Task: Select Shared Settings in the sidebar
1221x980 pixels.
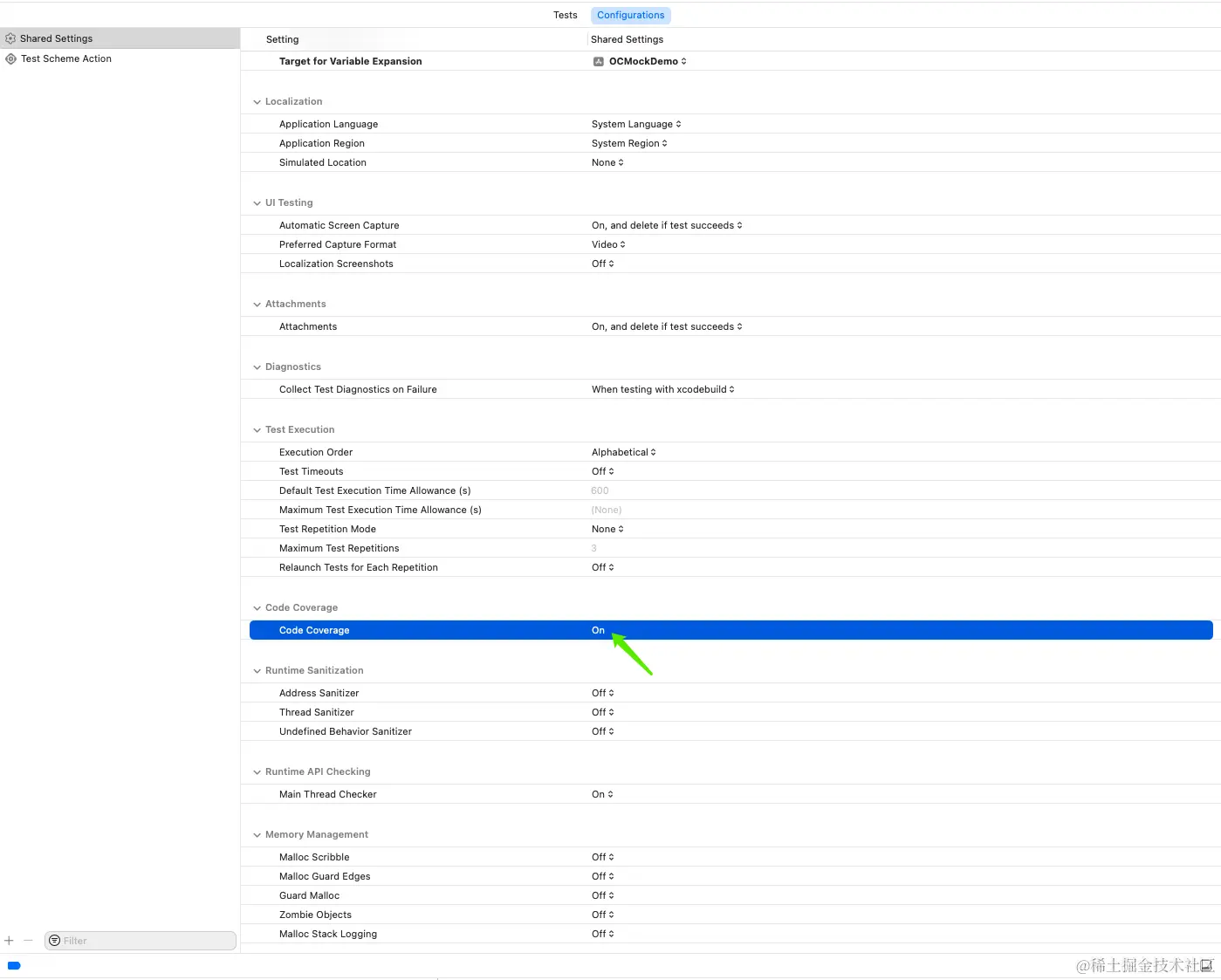Action: coord(120,38)
